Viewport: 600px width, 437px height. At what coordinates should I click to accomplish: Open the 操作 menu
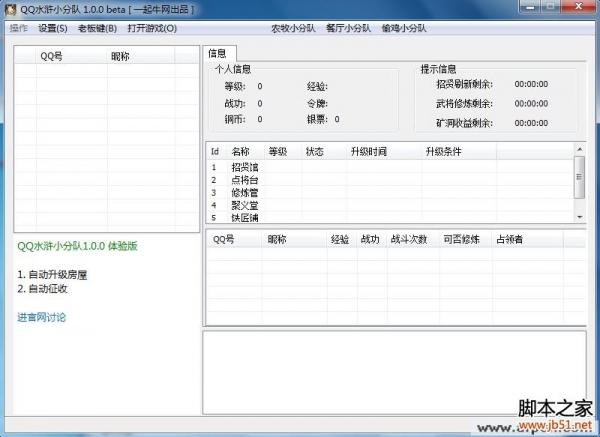[19, 28]
